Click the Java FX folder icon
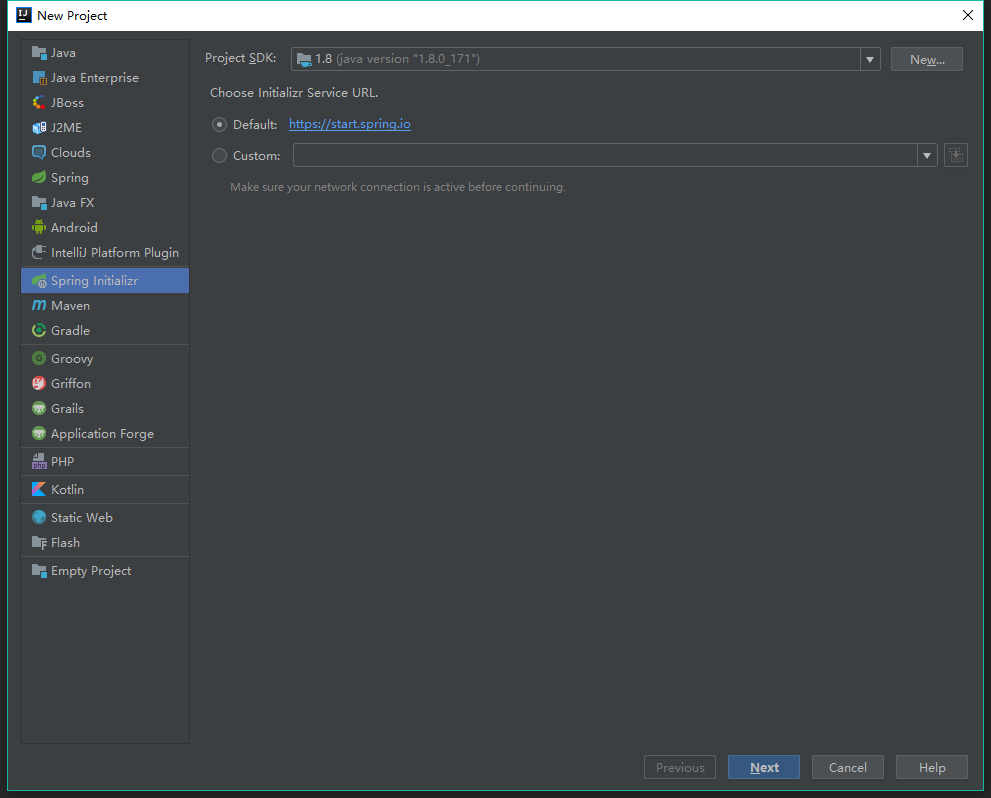The height and width of the screenshot is (798, 991). pos(39,203)
